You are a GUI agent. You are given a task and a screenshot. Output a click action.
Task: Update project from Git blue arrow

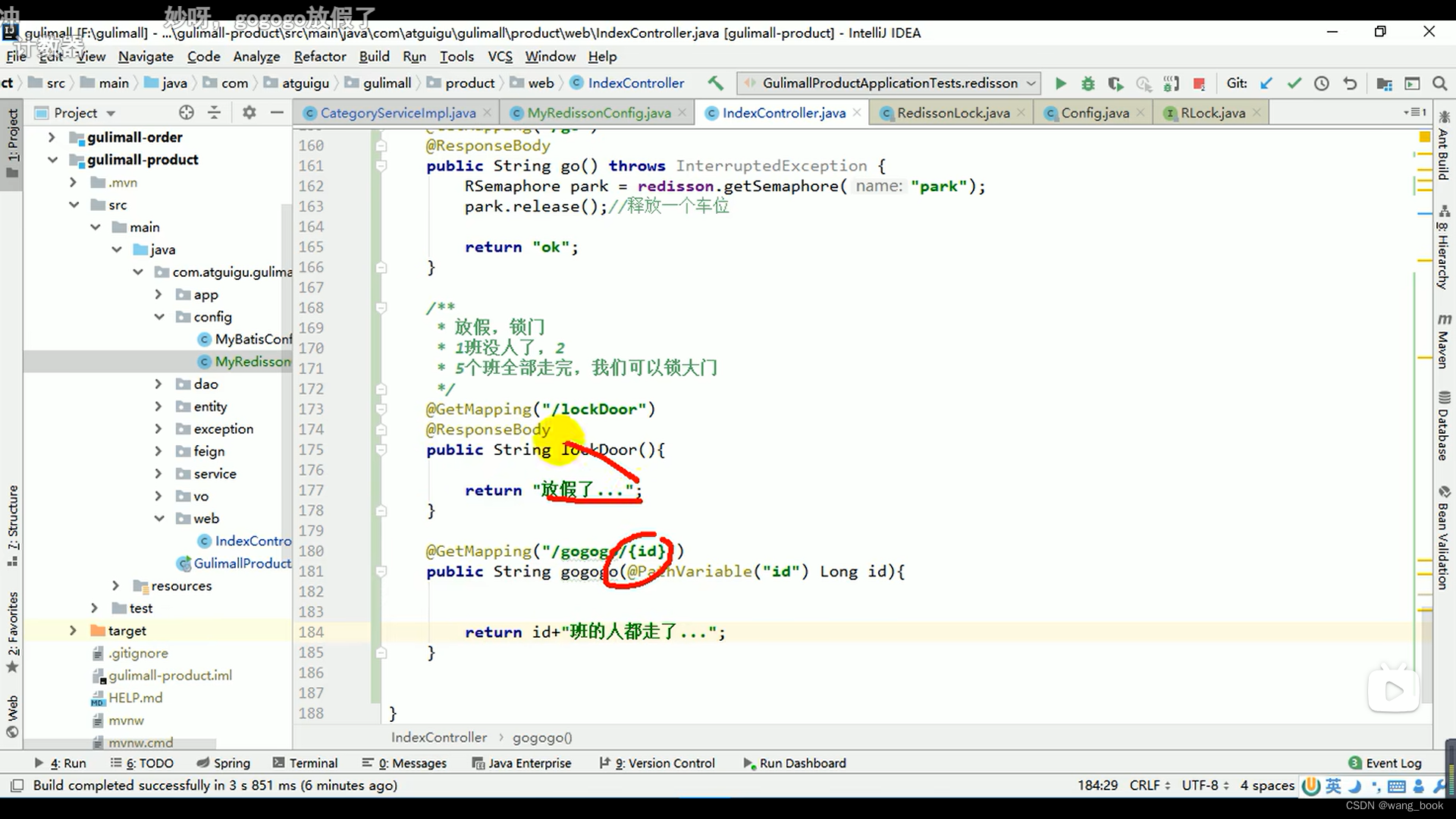1266,83
